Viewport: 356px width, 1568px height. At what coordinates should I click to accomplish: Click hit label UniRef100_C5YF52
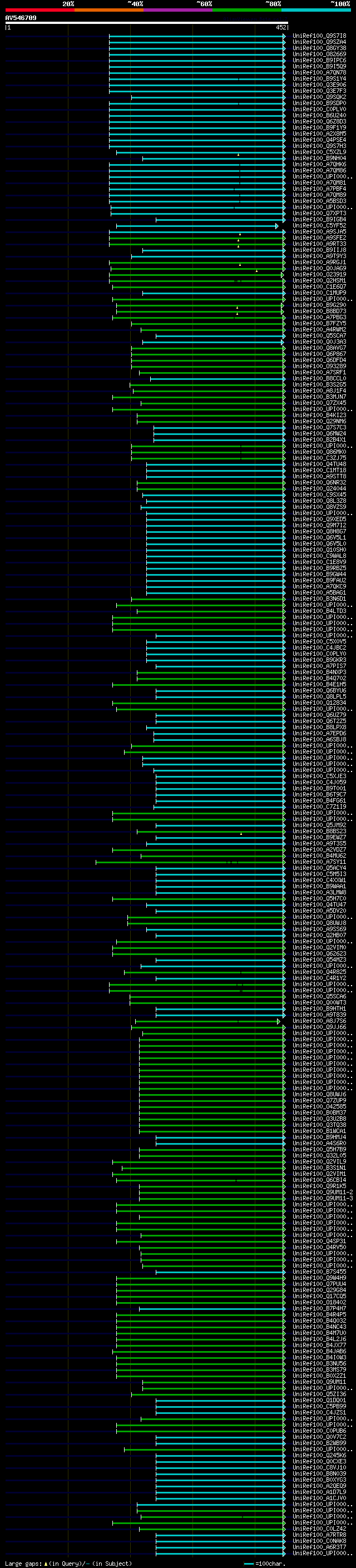point(319,225)
